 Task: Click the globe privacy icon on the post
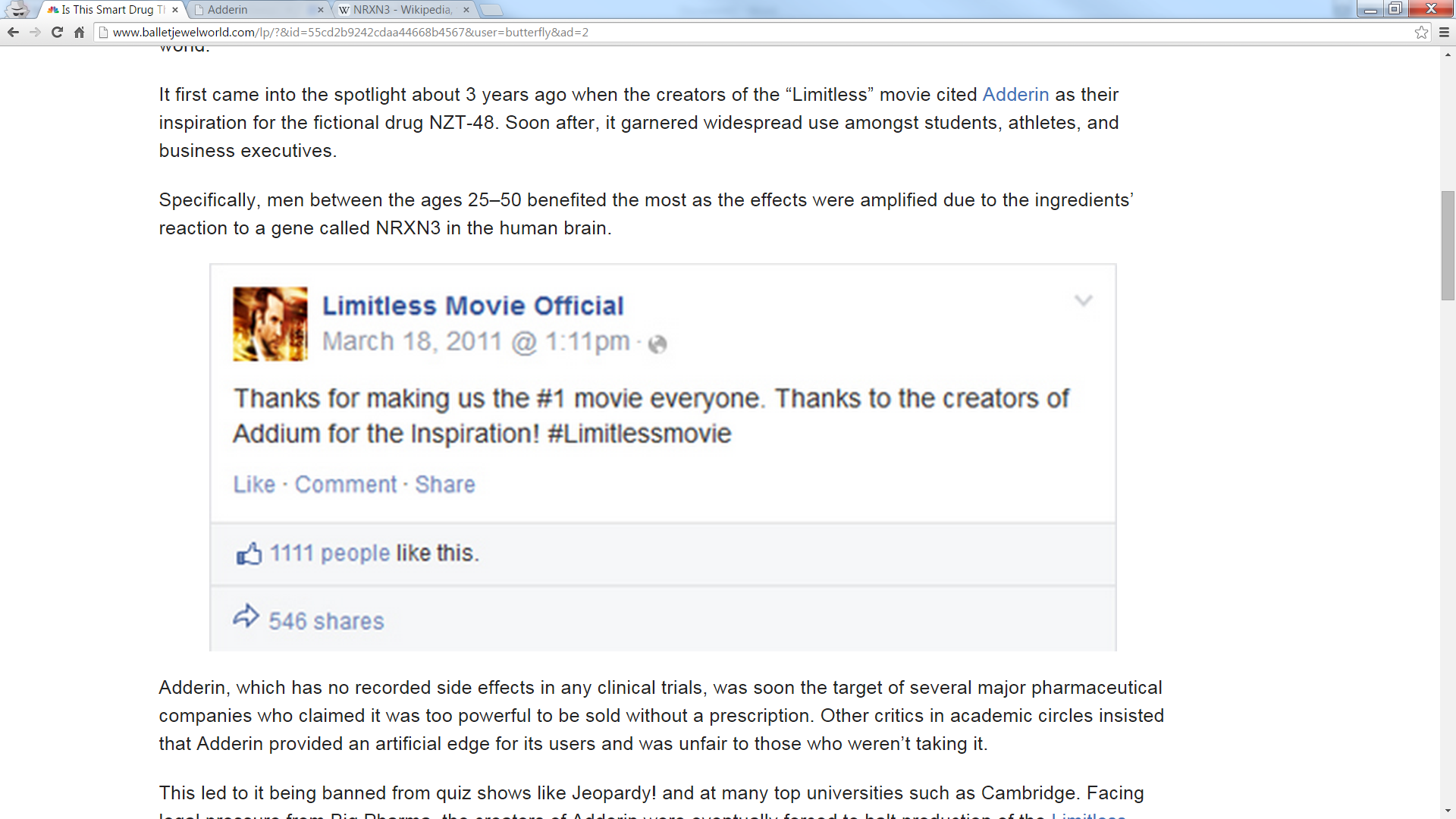pos(657,344)
